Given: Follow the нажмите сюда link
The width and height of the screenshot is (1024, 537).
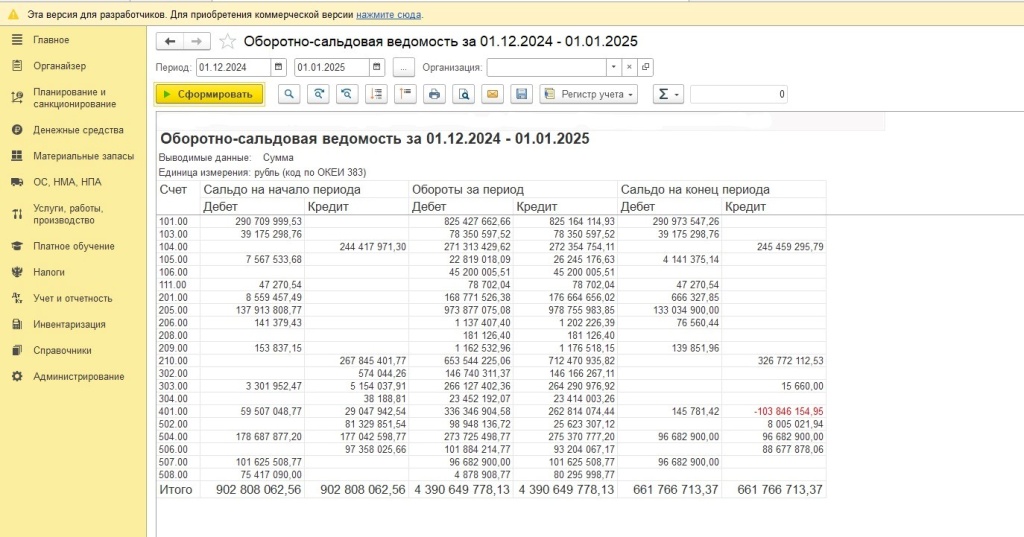Looking at the screenshot, I should click(x=389, y=14).
